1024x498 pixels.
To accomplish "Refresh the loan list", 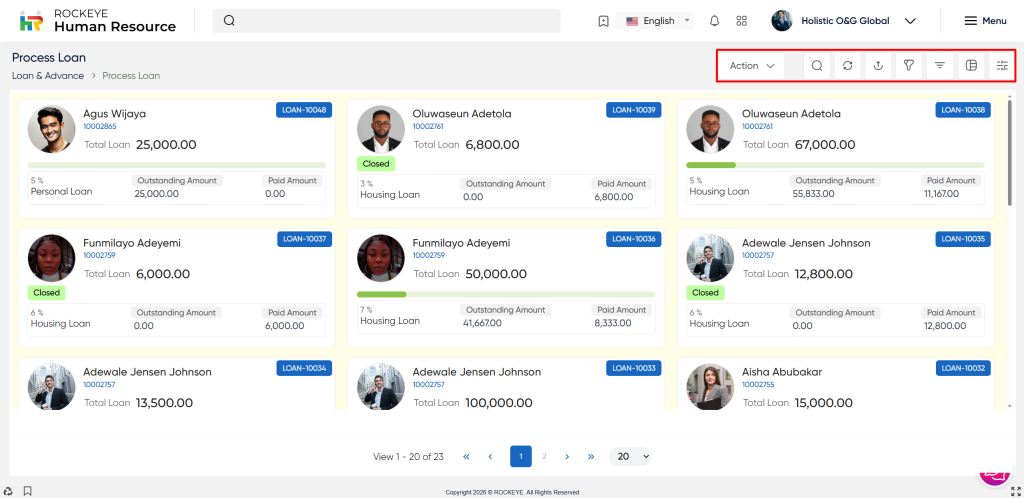I will click(x=847, y=66).
